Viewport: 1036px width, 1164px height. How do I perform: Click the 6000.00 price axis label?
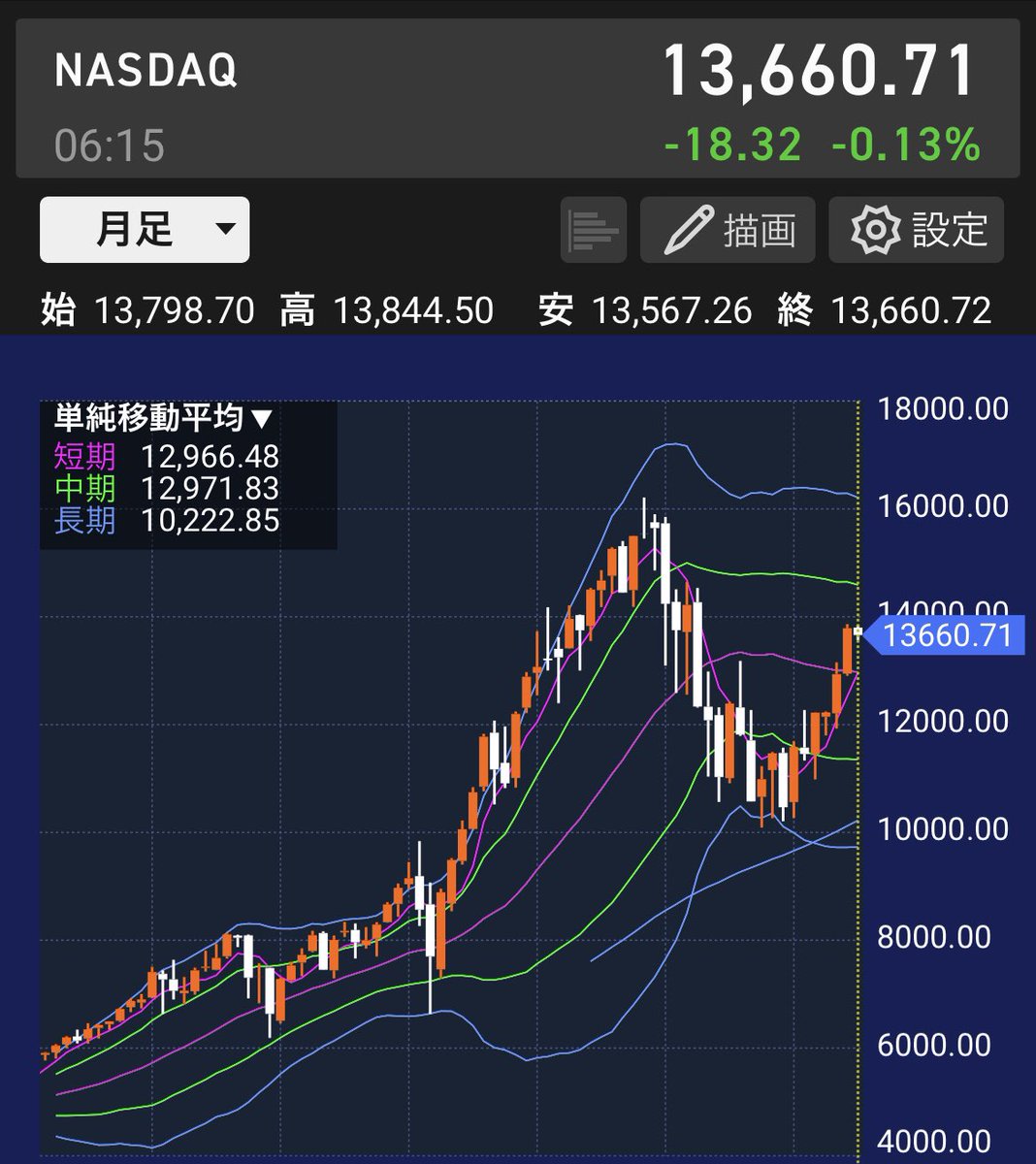pos(935,1045)
